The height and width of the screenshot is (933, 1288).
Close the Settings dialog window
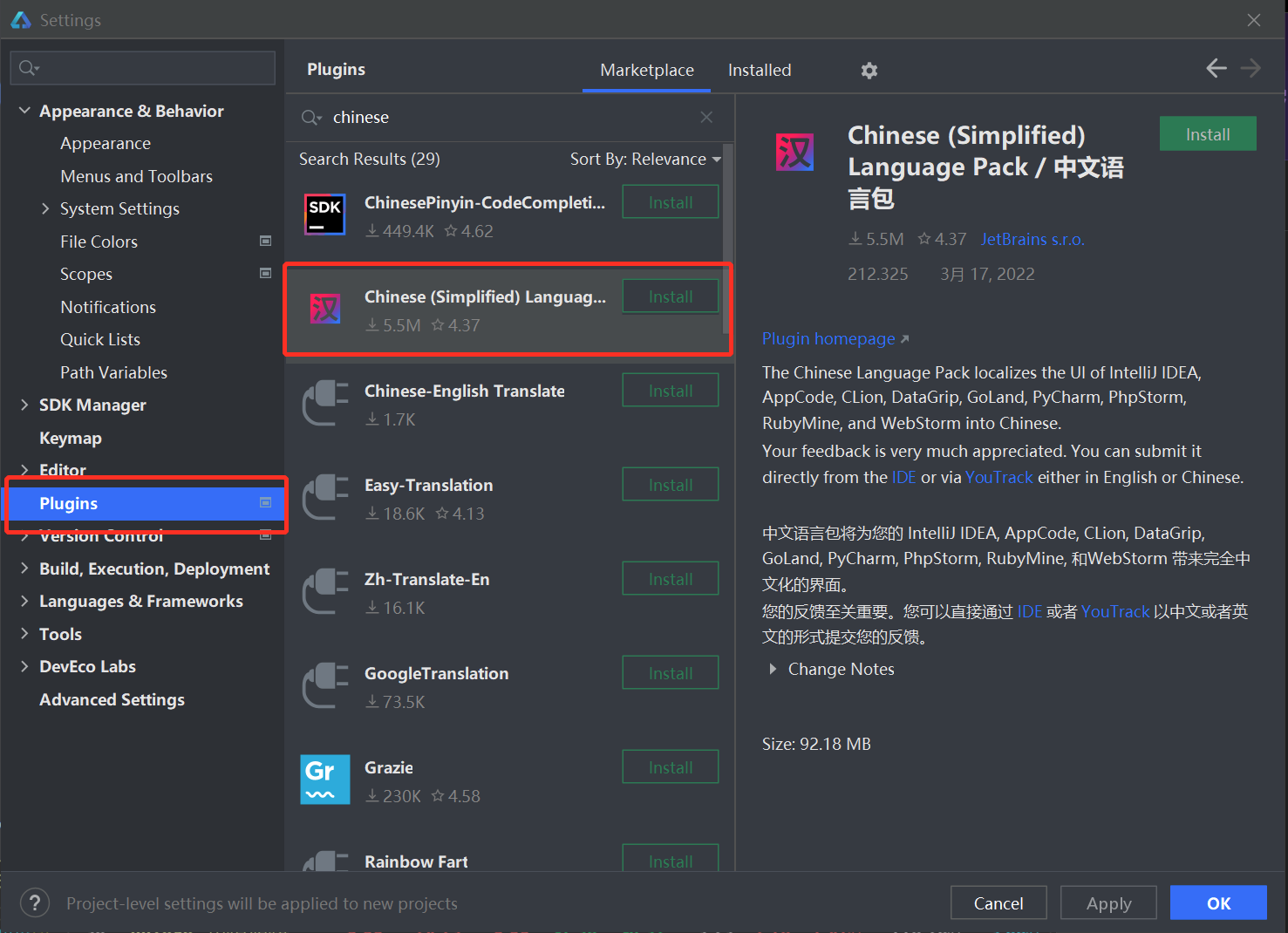[x=1254, y=19]
